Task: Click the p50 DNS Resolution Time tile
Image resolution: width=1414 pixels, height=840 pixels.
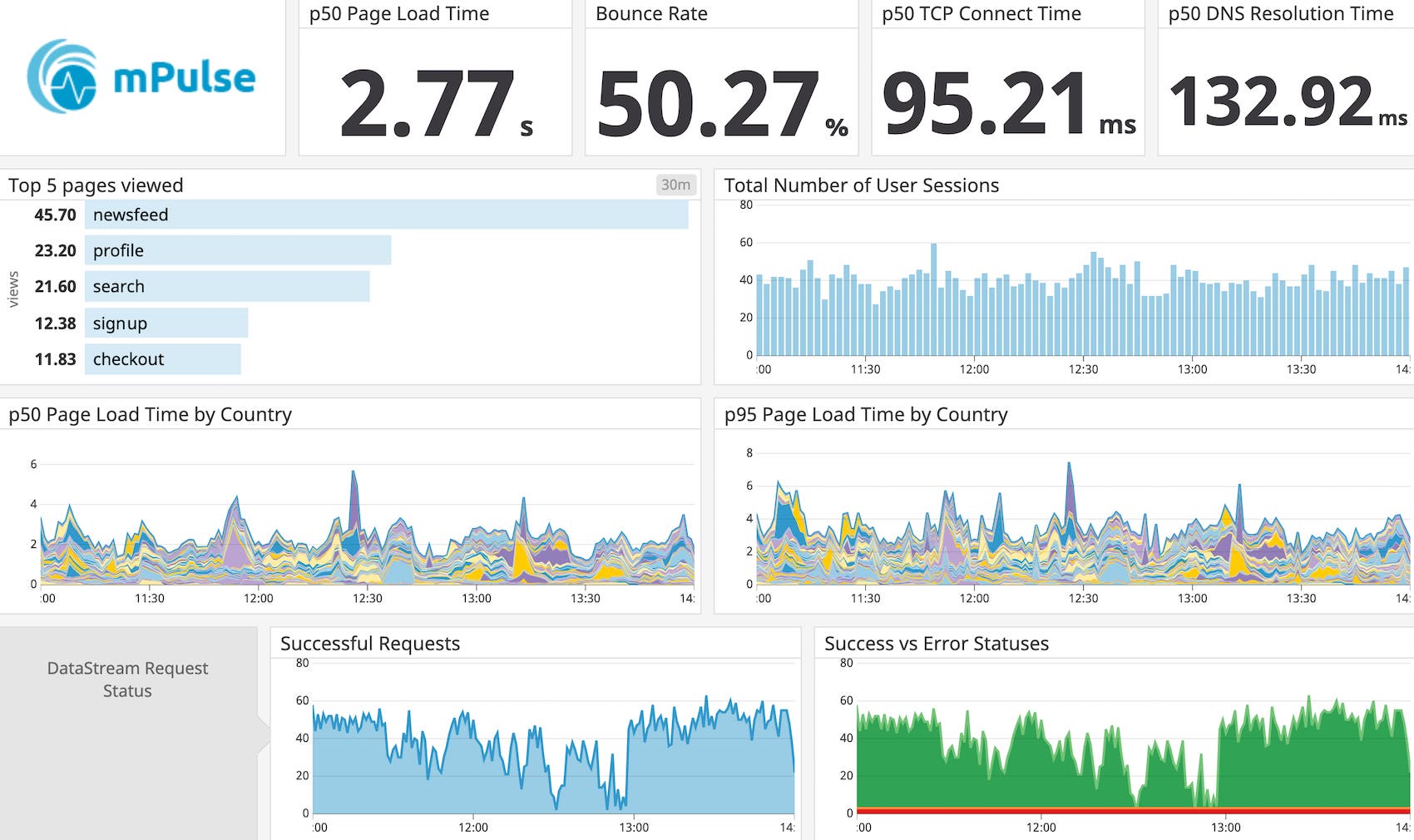Action: coord(1285,79)
